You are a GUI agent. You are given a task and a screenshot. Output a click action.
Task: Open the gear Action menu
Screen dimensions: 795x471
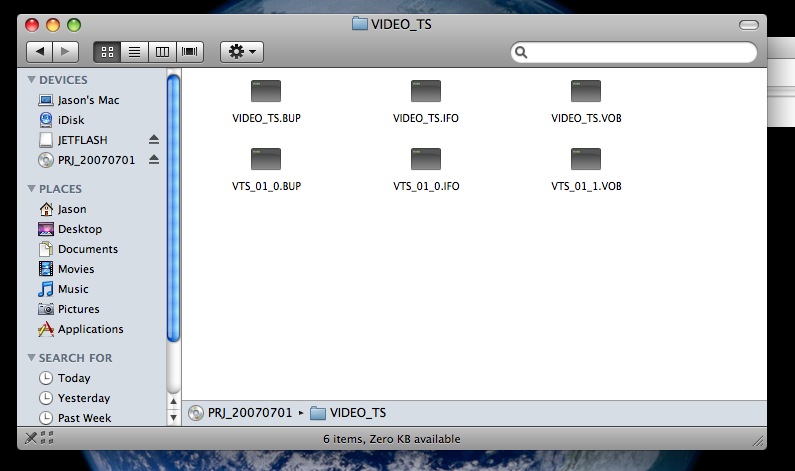click(x=242, y=52)
